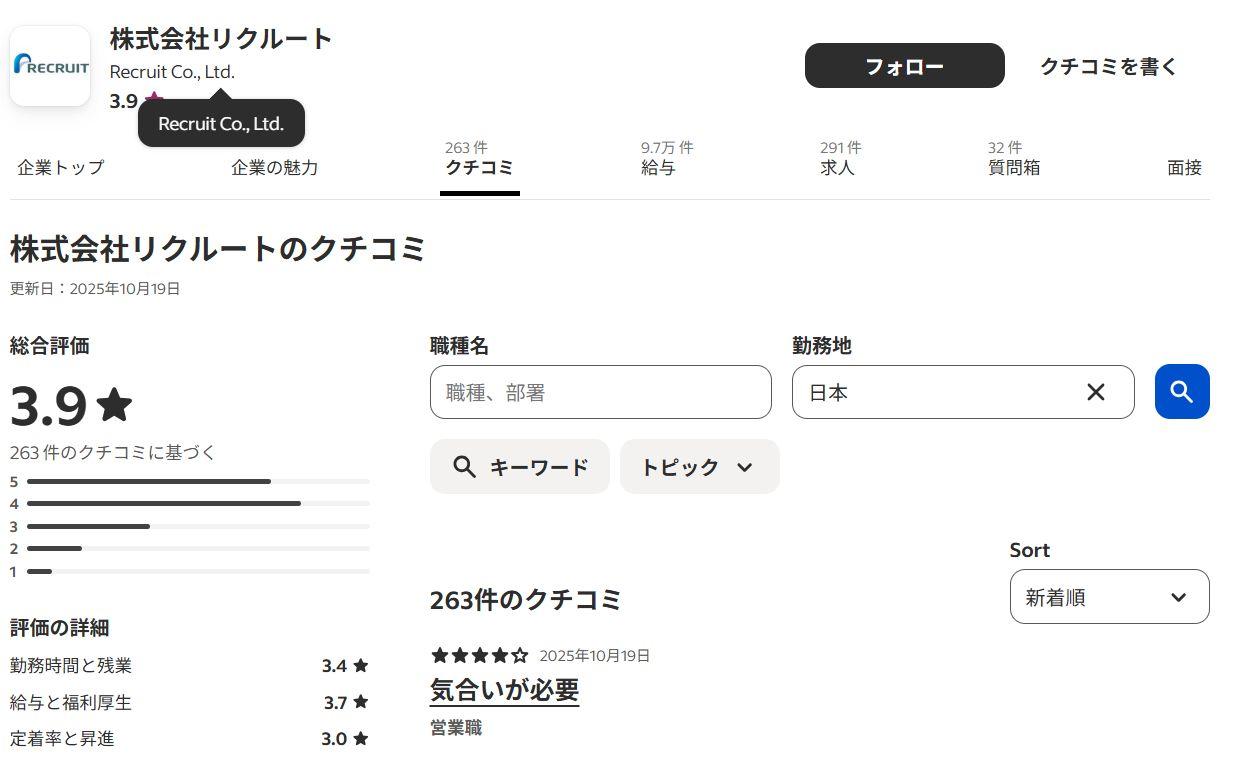Viewport: 1253px width, 761px height.
Task: Click クチコミを書く to write a review
Action: (1108, 65)
